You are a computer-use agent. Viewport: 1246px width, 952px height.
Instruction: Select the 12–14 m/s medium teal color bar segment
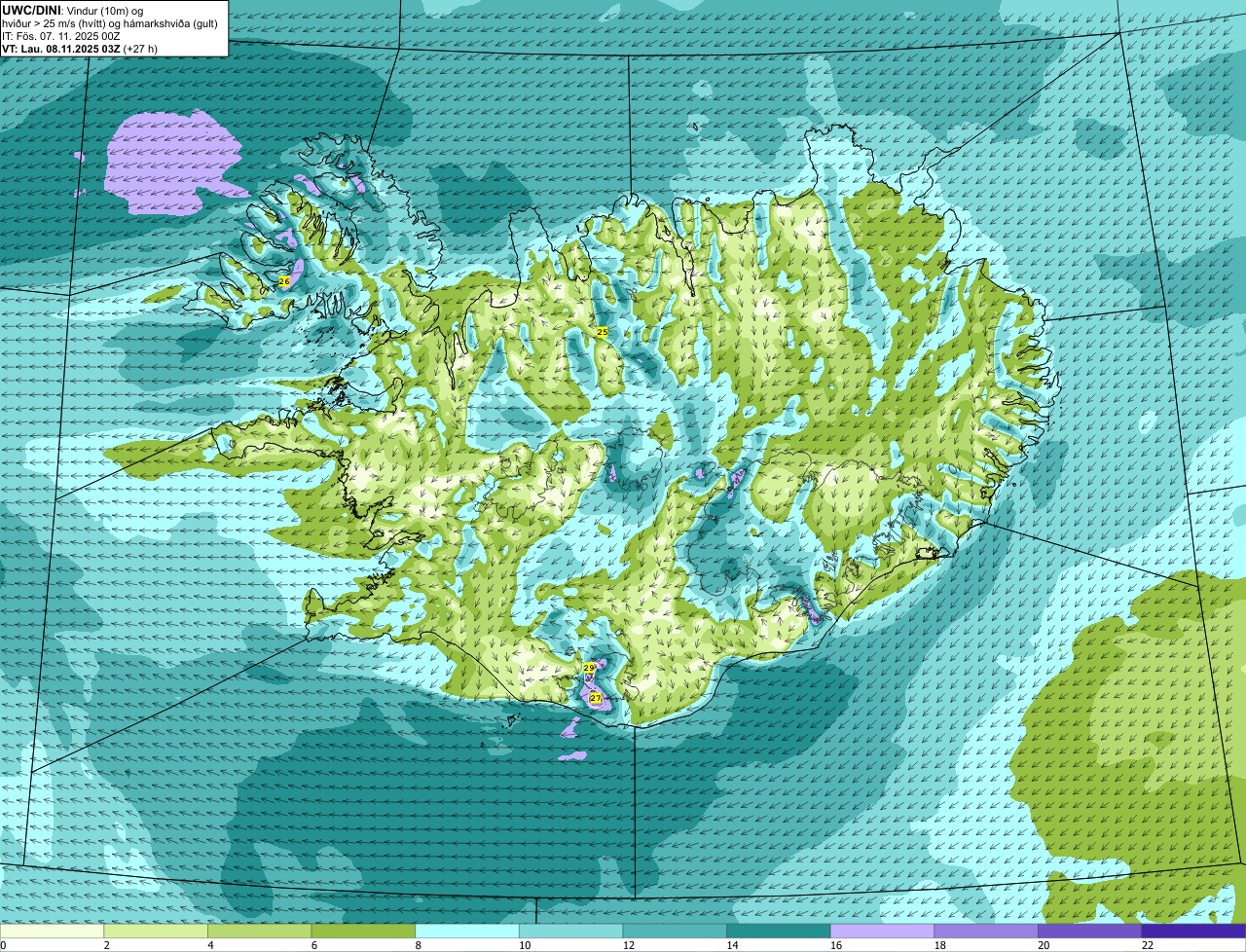tap(675, 931)
